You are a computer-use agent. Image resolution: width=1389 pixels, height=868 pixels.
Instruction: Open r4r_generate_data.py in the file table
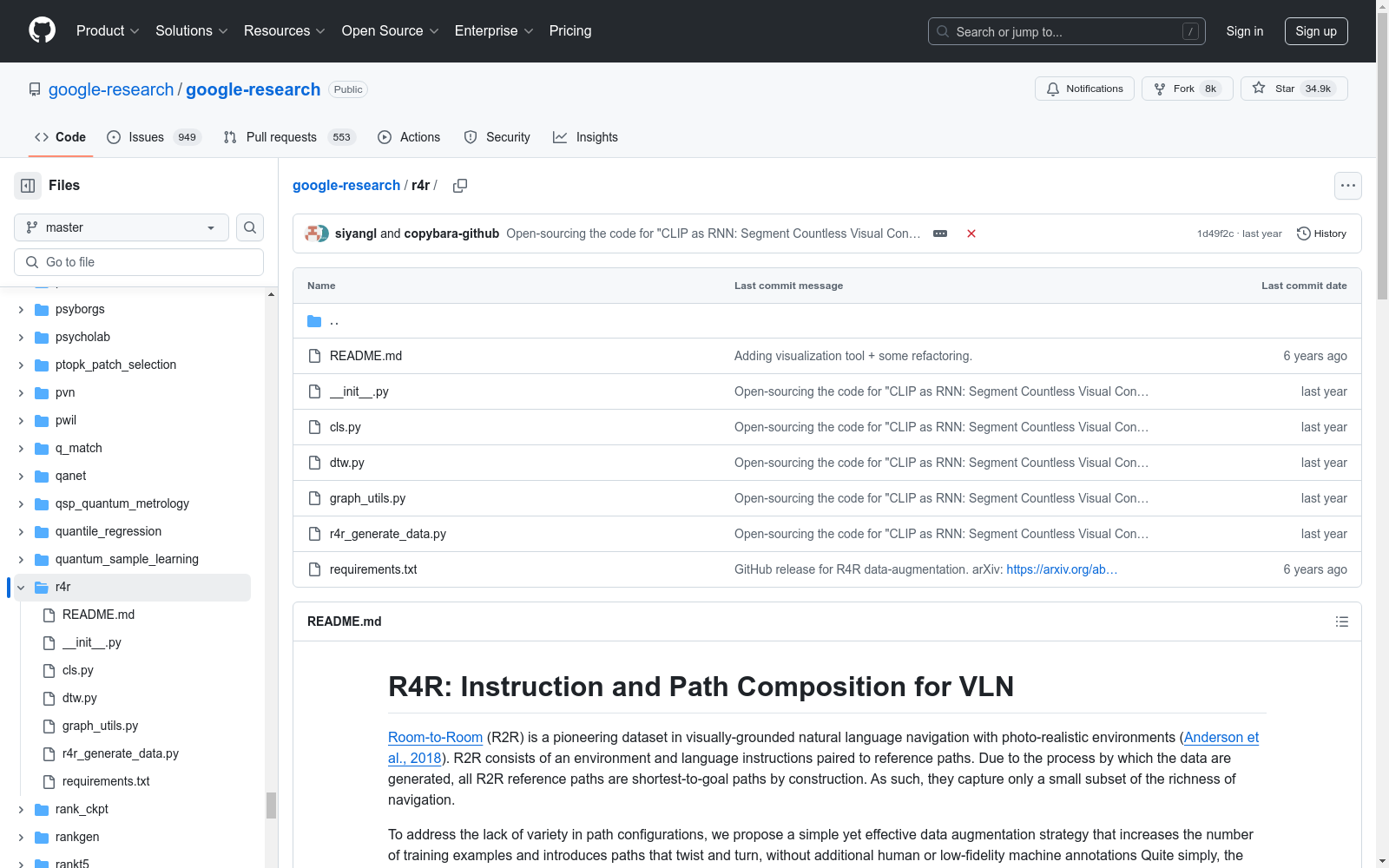[x=388, y=534]
